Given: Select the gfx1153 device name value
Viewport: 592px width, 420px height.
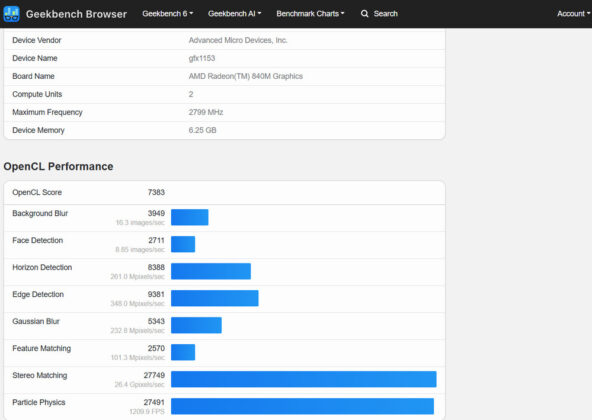Looking at the screenshot, I should coord(202,58).
